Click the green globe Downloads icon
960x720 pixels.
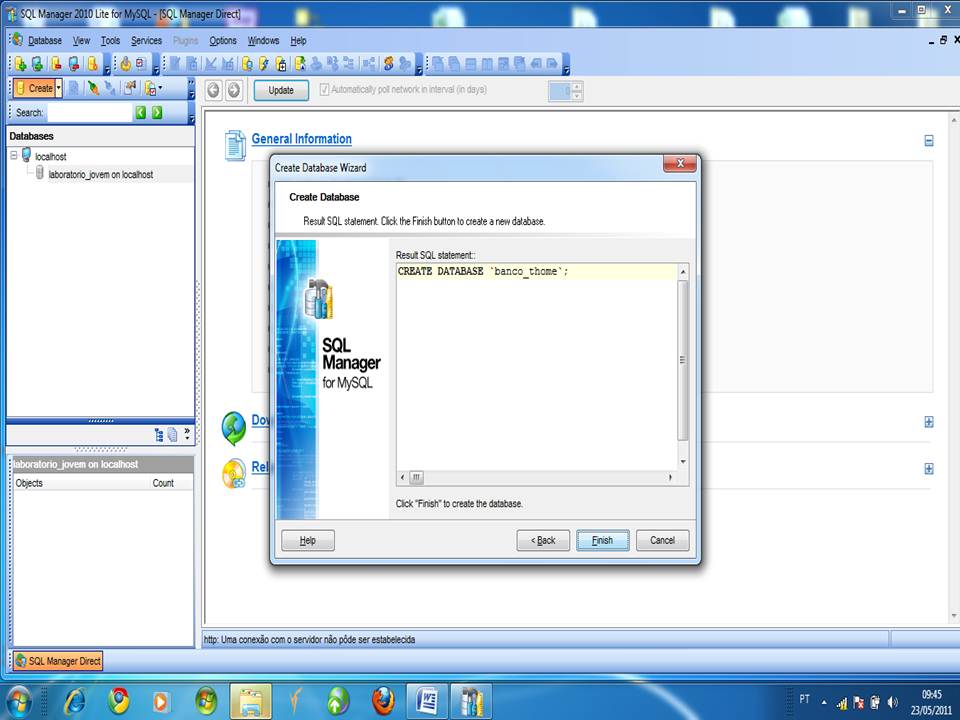pos(233,428)
